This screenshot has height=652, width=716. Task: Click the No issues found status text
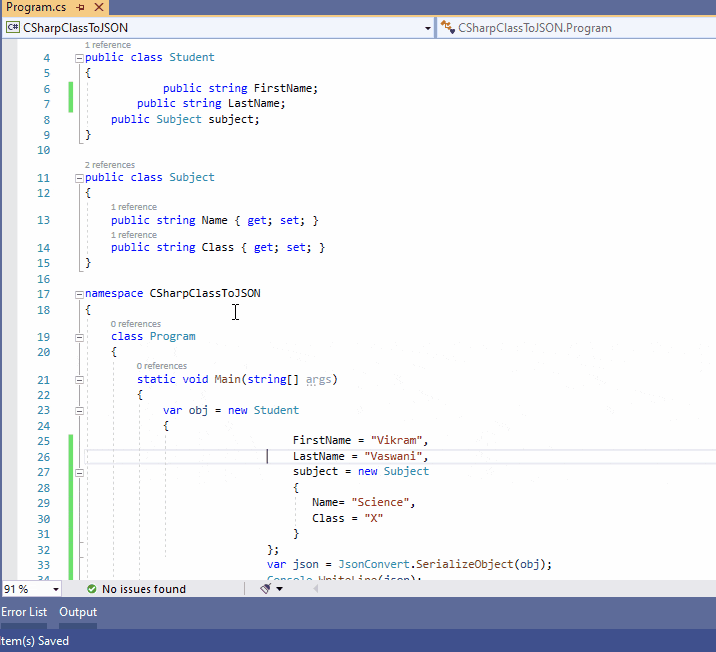pos(144,589)
